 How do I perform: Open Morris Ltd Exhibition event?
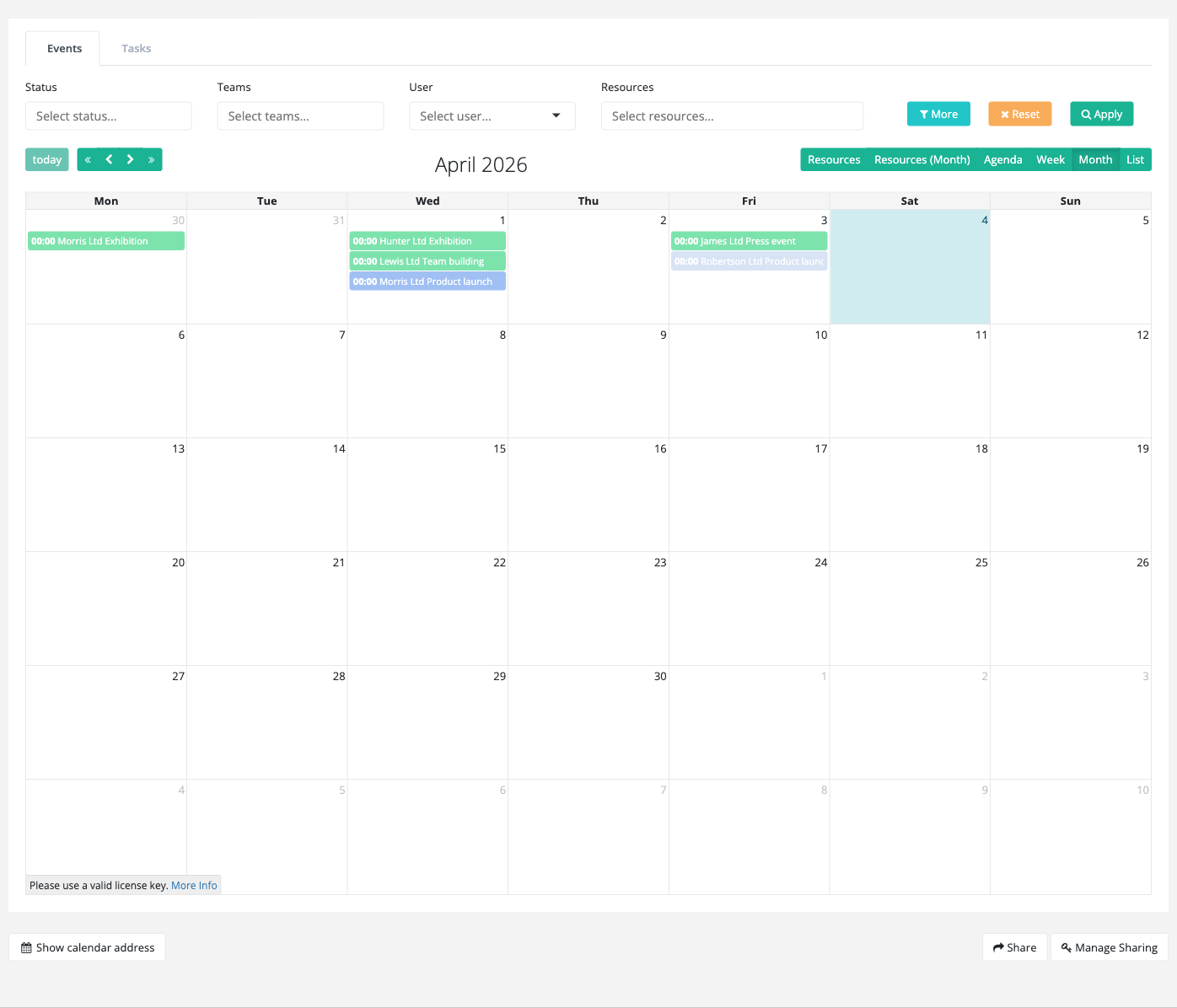[x=106, y=241]
